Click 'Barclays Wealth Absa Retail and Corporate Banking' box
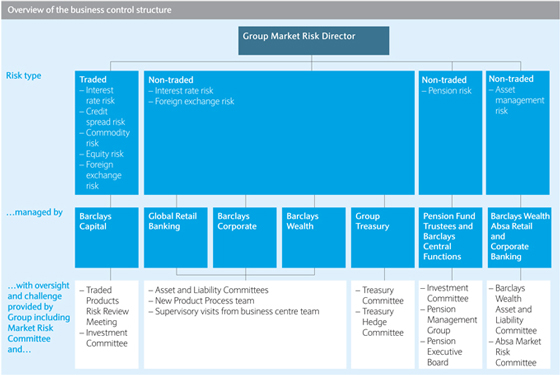 (519, 238)
